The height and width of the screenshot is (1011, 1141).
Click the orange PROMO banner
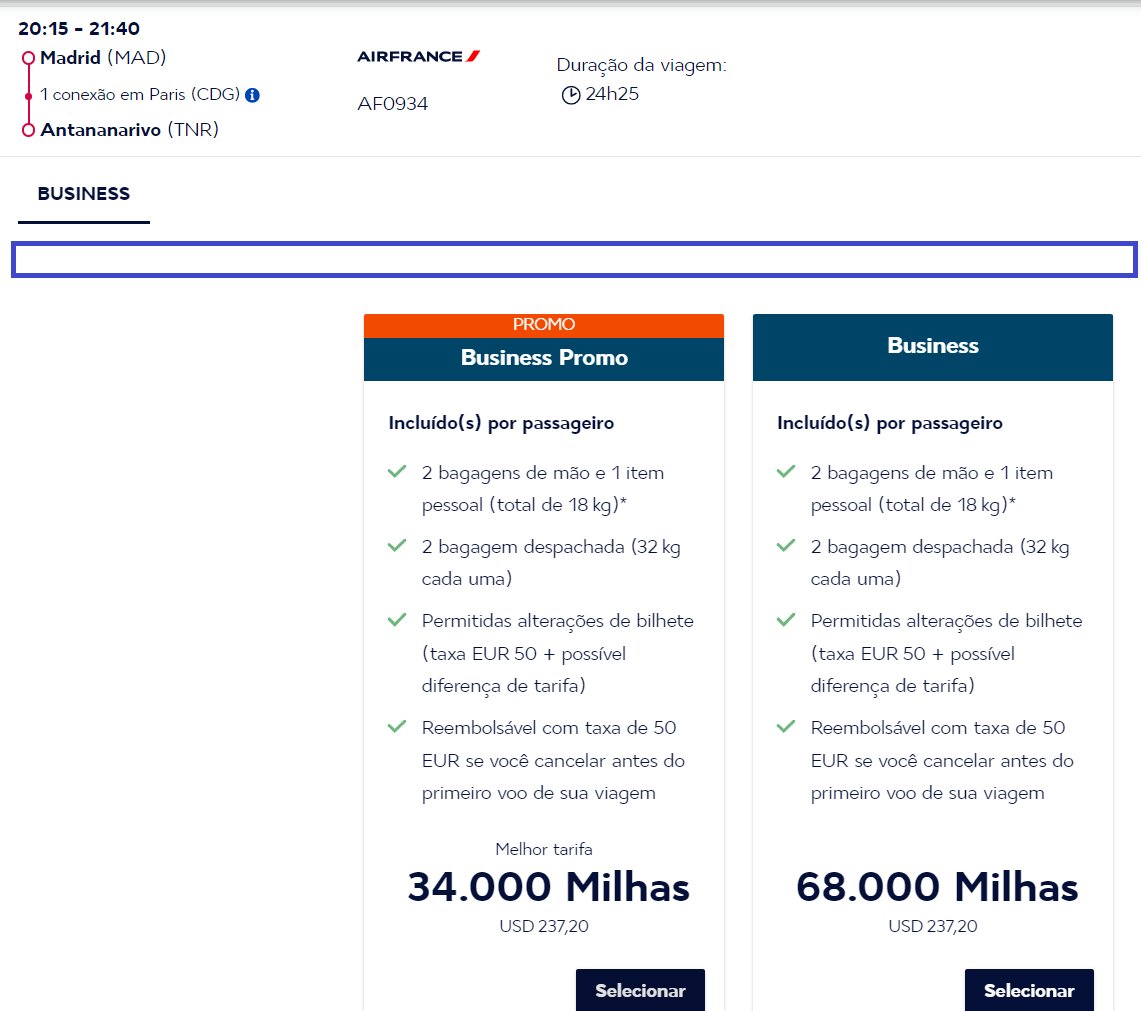point(544,325)
